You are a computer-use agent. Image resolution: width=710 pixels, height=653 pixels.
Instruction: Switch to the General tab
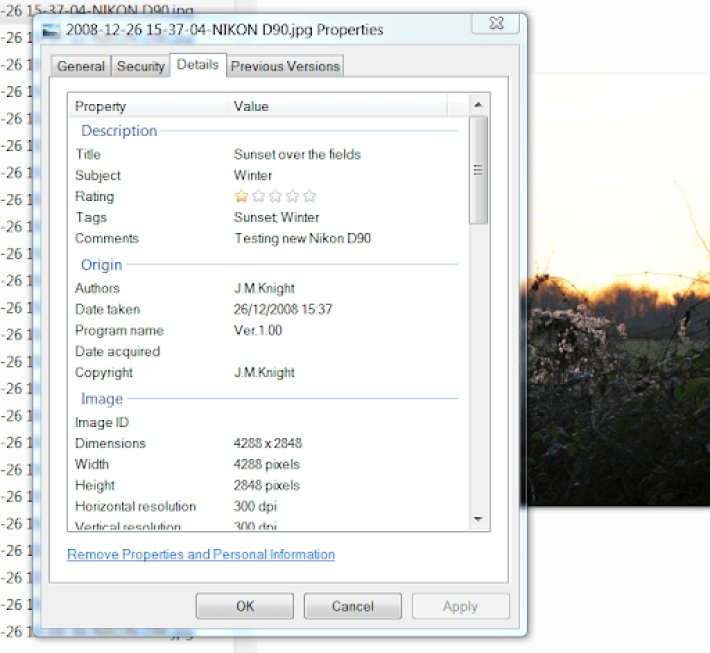(x=81, y=66)
